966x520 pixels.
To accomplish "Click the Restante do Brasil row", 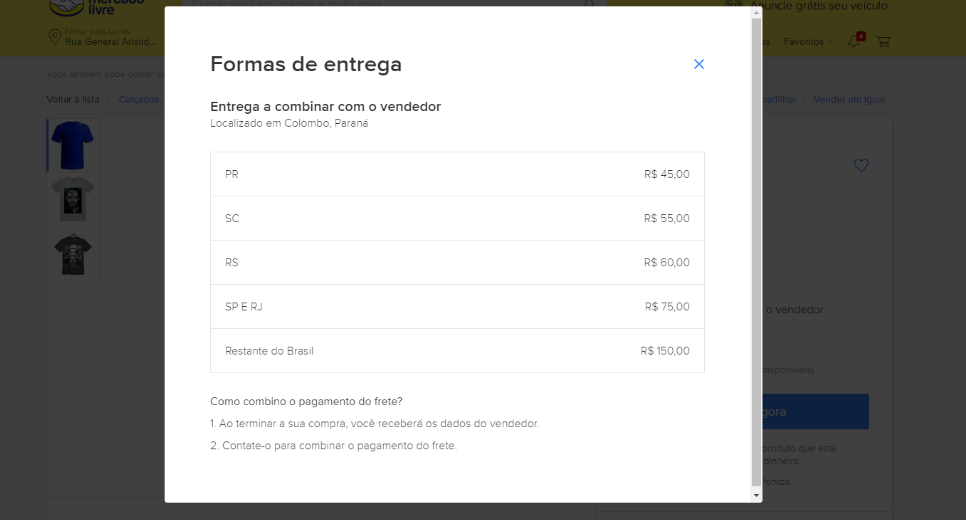I will click(457, 351).
